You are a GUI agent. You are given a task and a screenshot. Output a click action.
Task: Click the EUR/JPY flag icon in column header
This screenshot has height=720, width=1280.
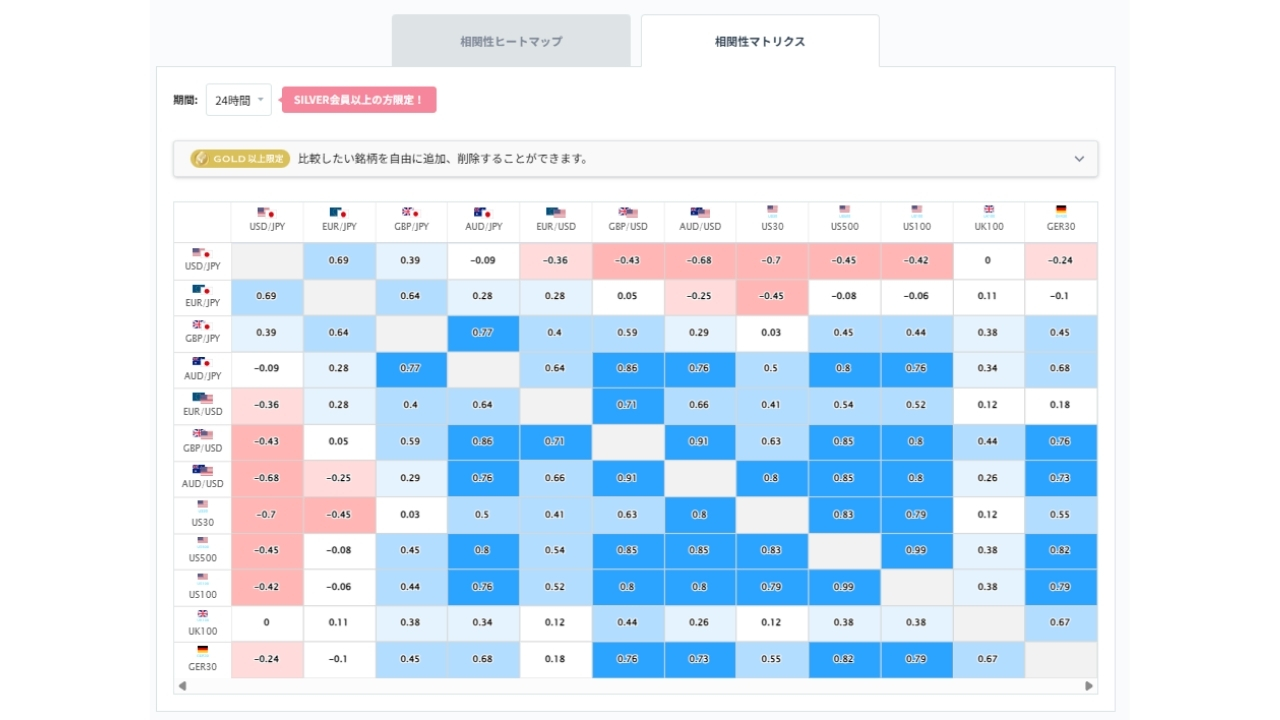coord(339,212)
